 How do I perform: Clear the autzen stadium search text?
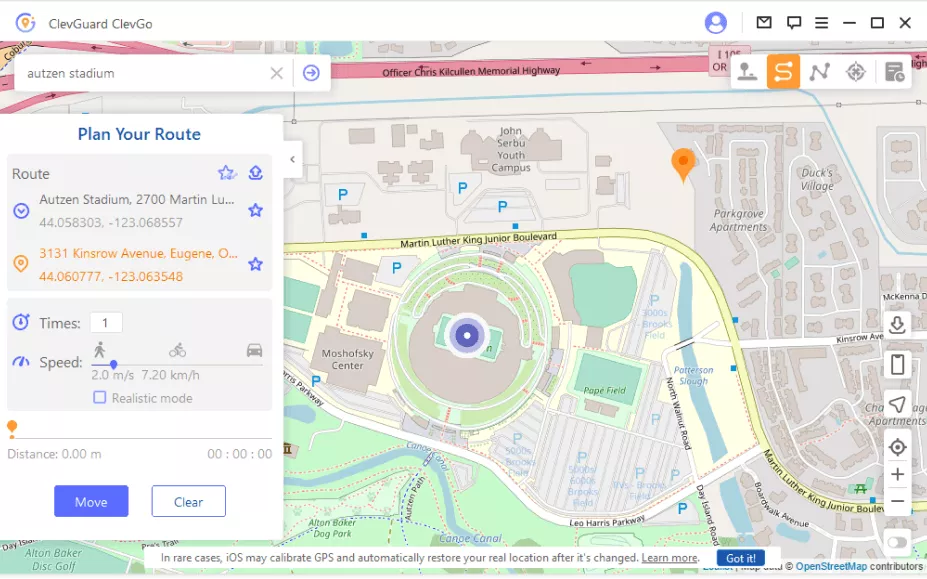(277, 73)
